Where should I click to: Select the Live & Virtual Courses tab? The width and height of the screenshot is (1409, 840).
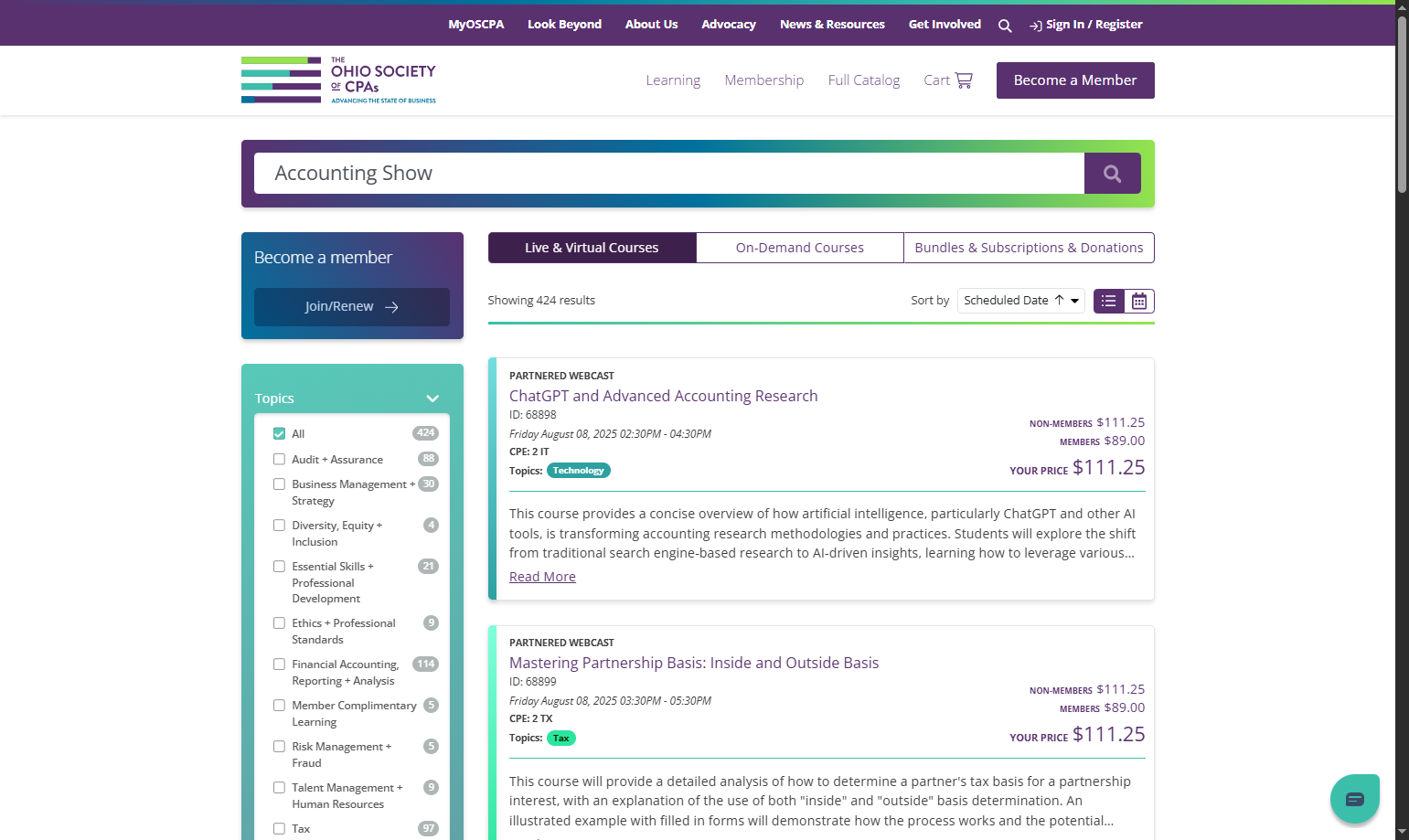coord(592,248)
